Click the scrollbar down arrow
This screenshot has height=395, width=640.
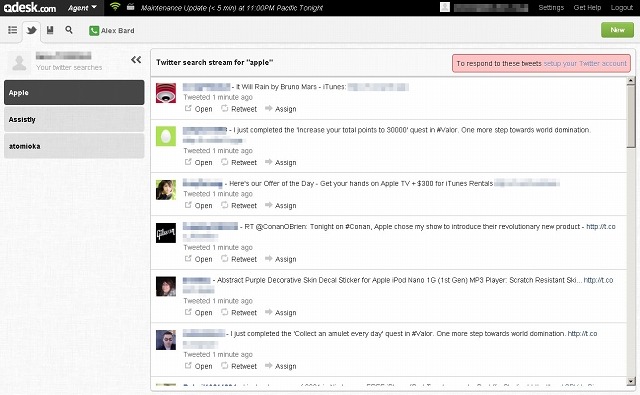(x=631, y=382)
